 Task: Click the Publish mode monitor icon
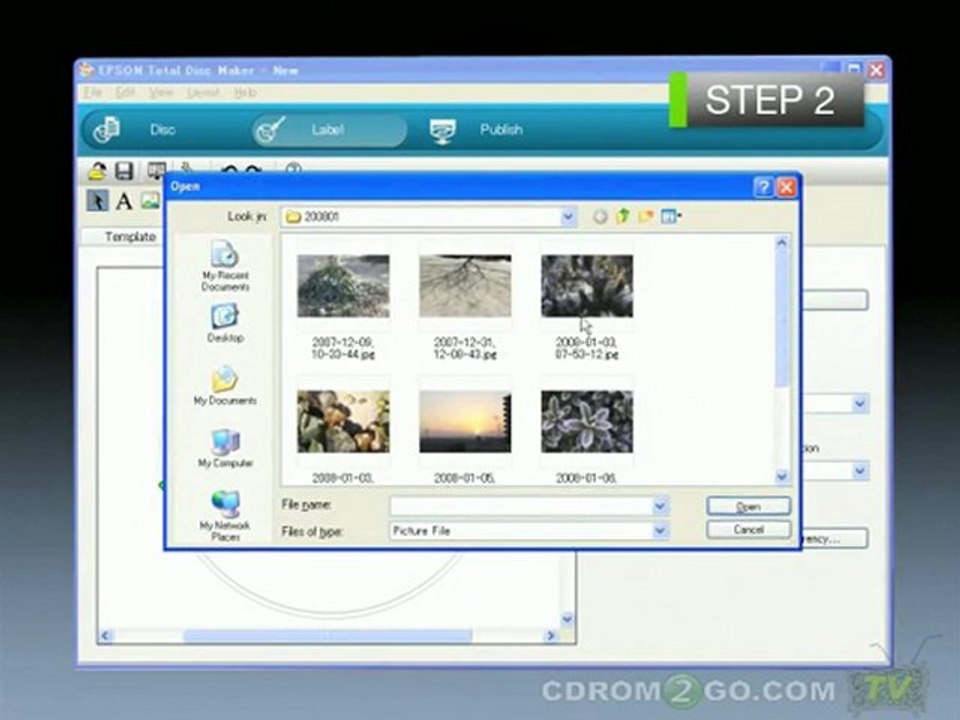443,130
